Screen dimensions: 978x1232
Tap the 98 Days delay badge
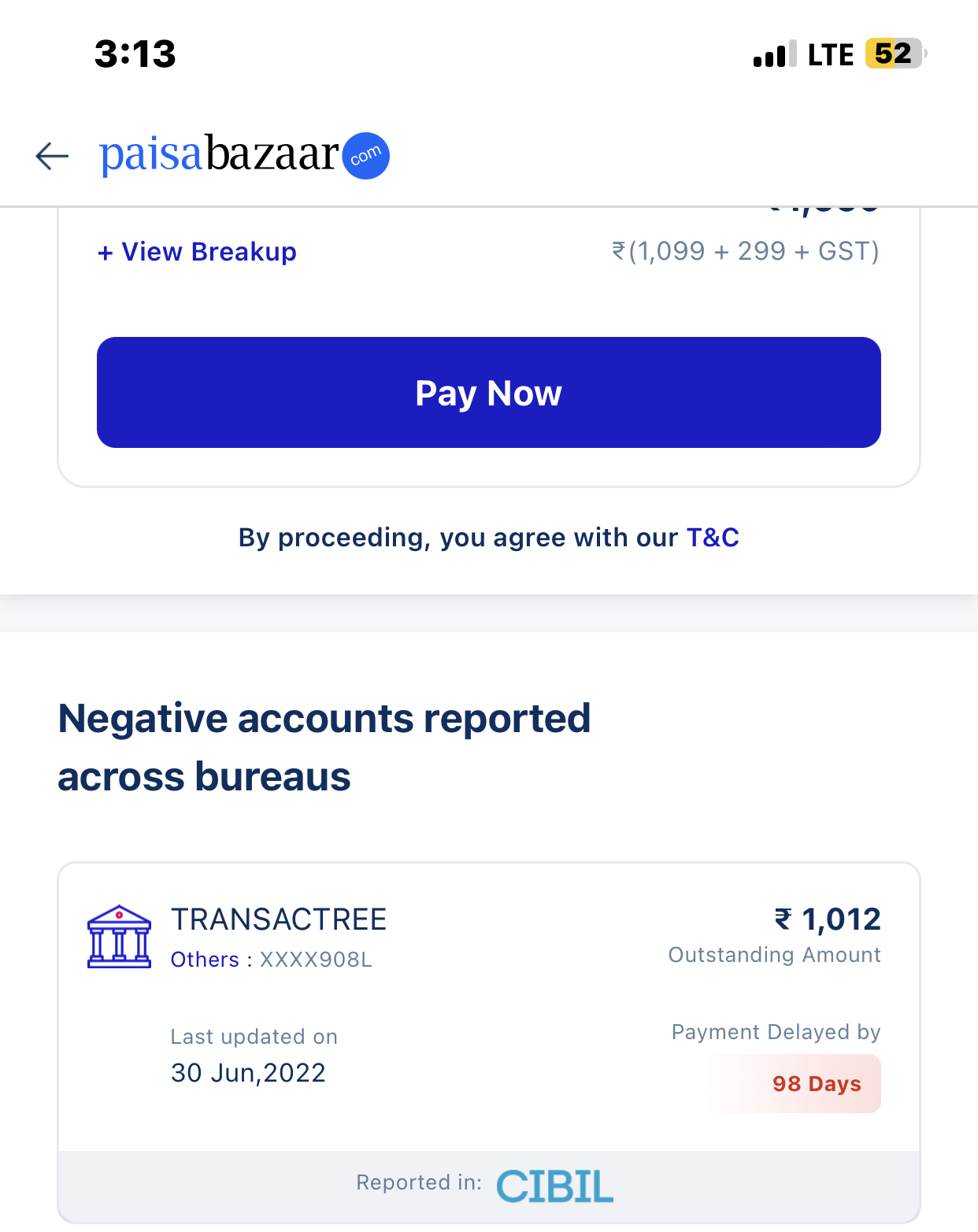[817, 1084]
